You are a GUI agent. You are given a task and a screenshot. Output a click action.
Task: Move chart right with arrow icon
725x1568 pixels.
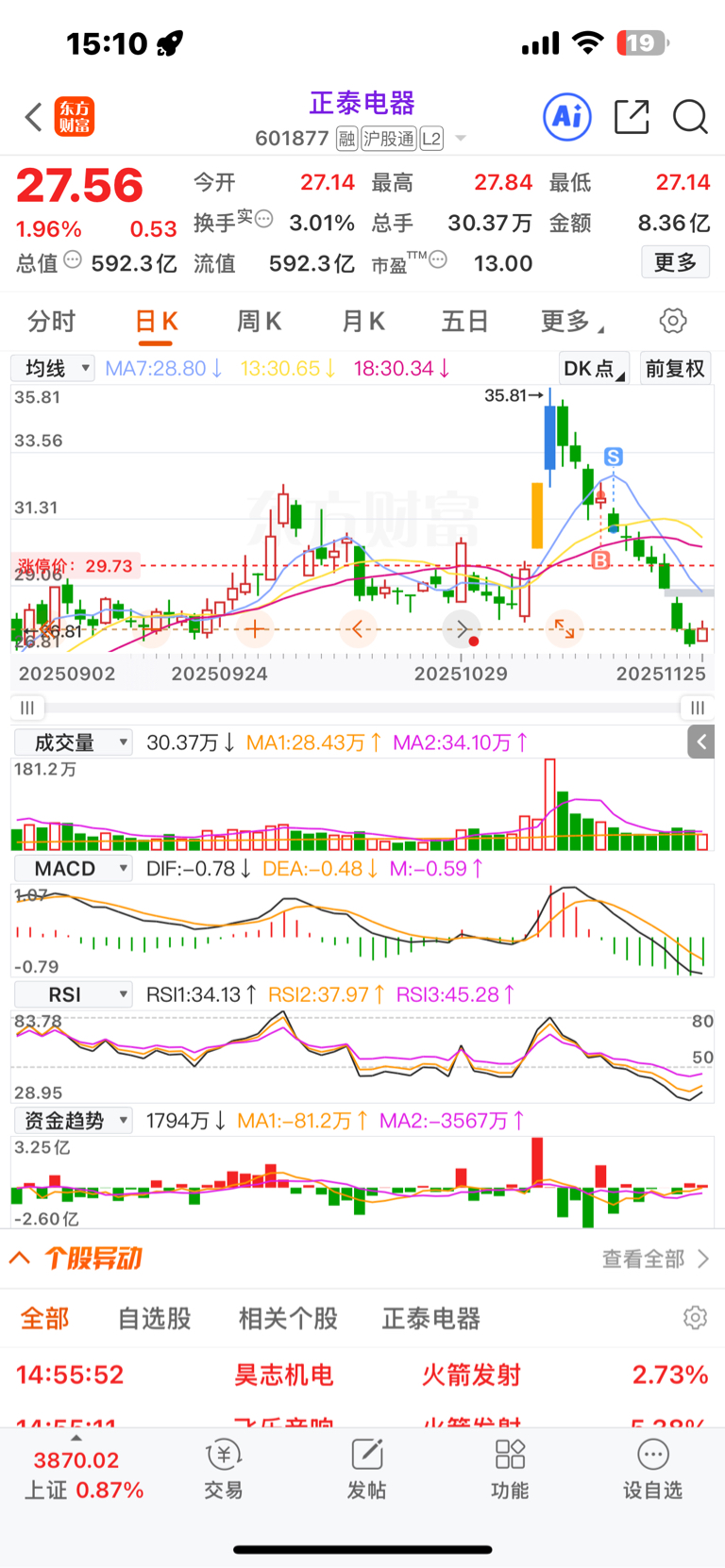coord(462,628)
